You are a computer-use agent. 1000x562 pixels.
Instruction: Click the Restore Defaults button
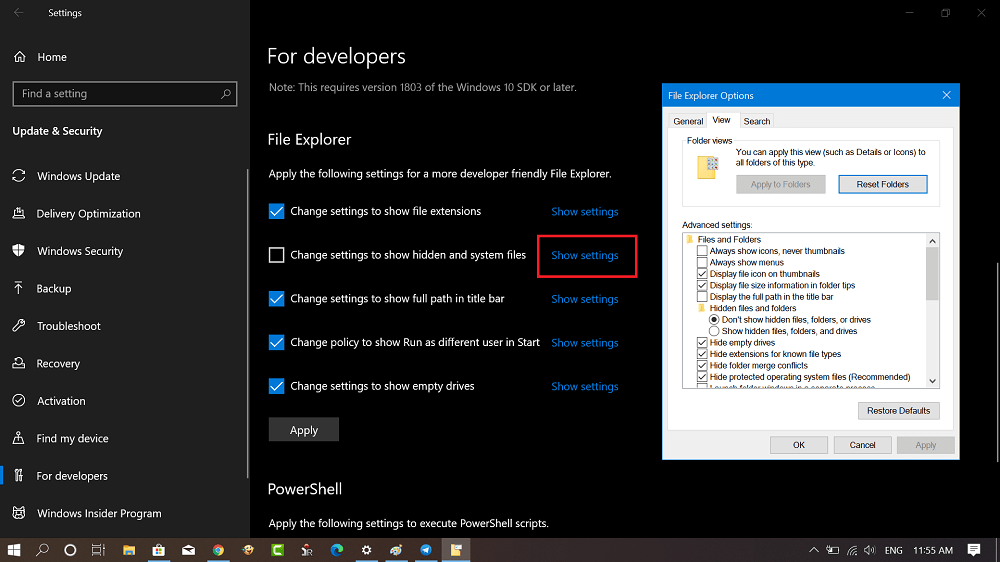pos(898,411)
